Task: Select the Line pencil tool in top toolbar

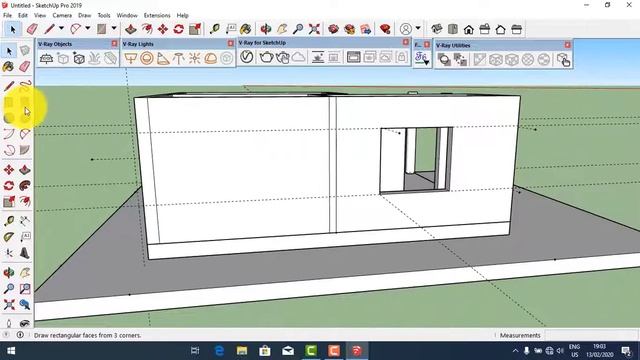Action: click(50, 29)
